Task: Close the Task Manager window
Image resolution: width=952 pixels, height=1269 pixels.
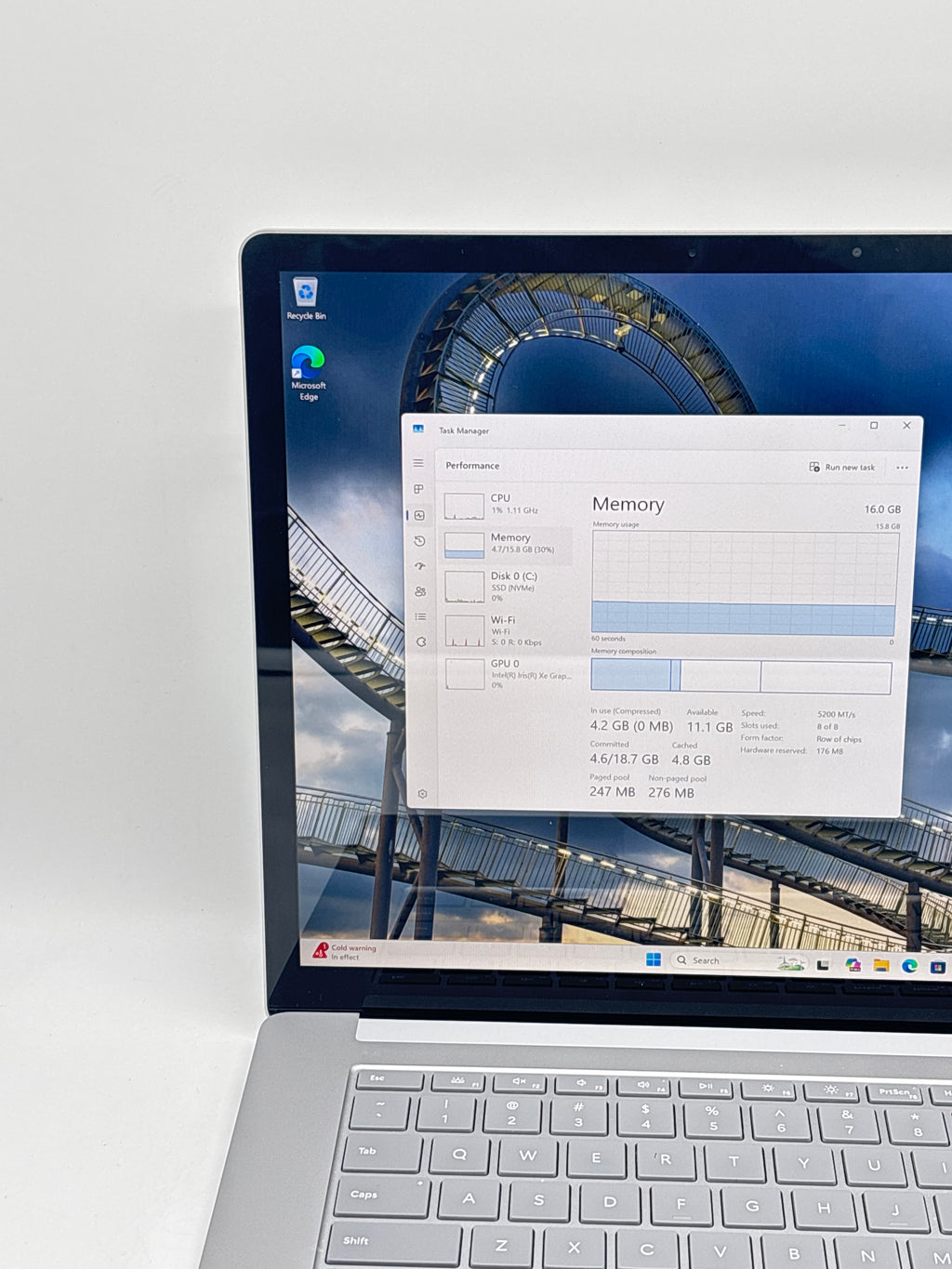Action: click(x=906, y=426)
